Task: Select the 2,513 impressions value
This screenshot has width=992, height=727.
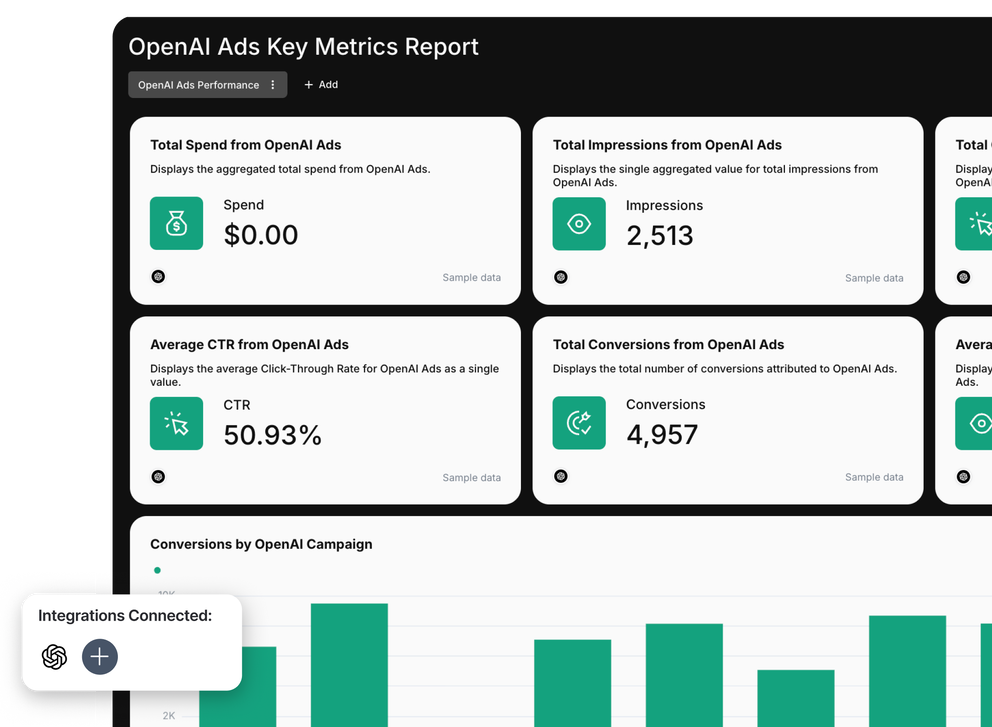Action: (660, 236)
